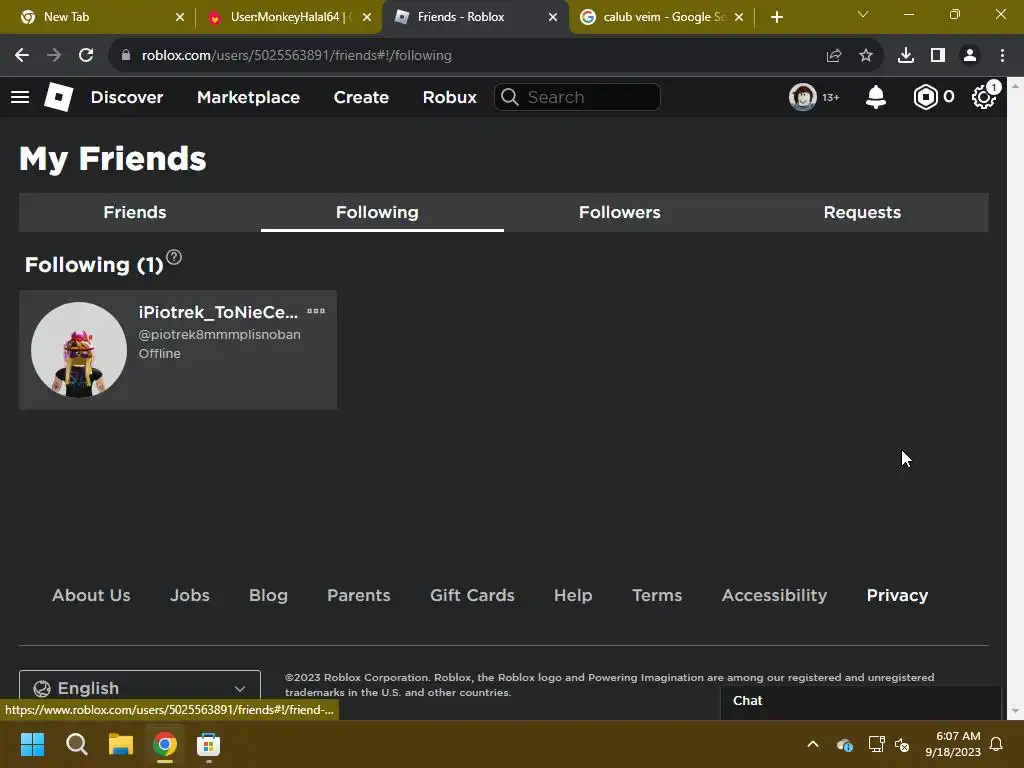
Task: Open the settings gear icon
Action: click(984, 97)
